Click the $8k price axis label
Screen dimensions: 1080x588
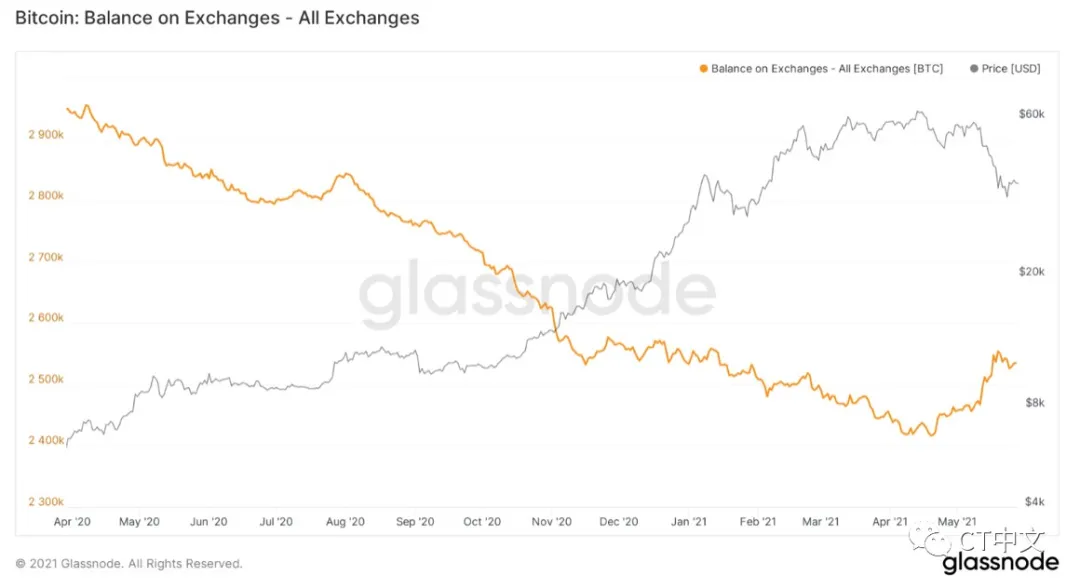(1031, 402)
